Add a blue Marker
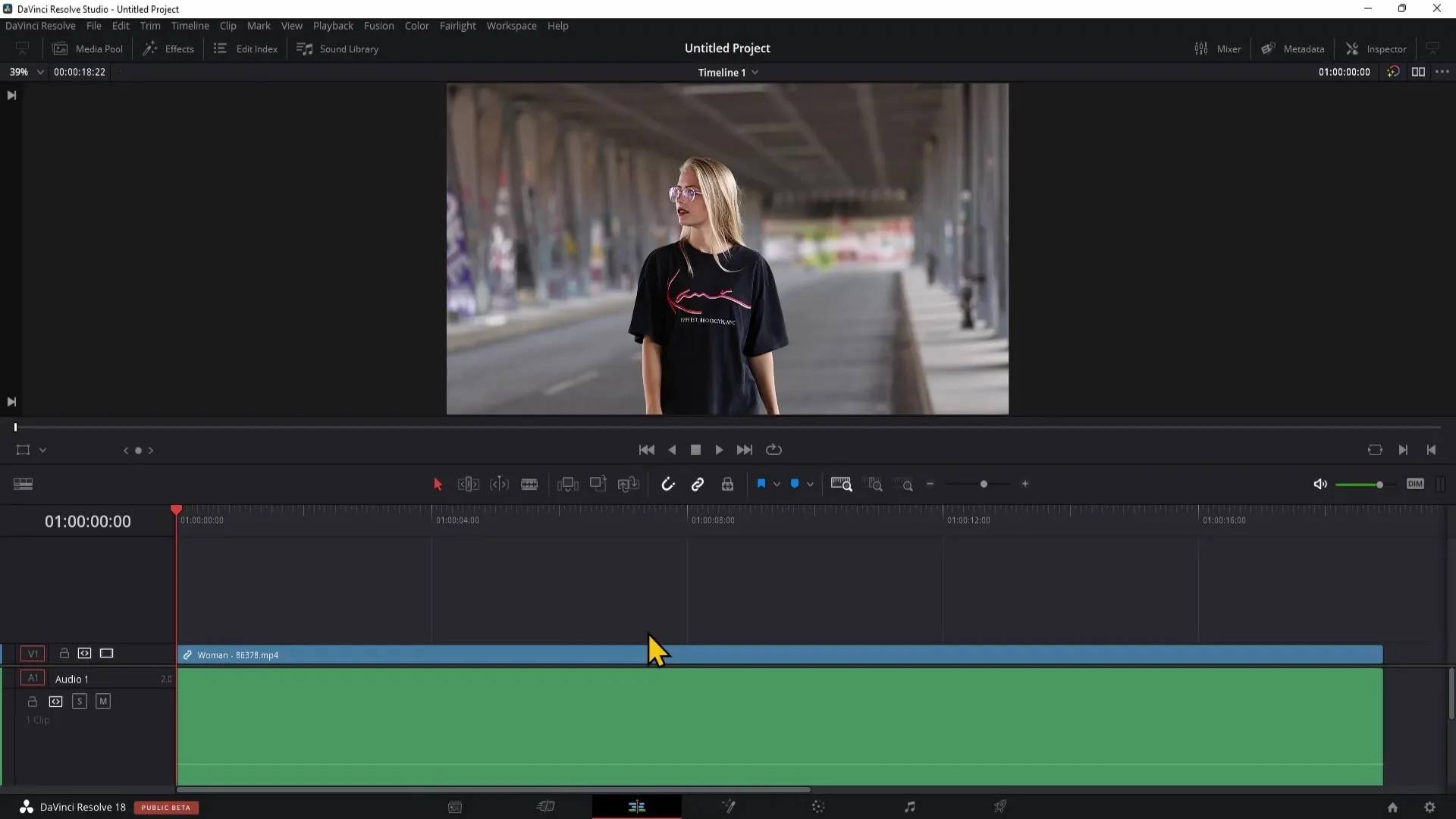Viewport: 1456px width, 819px height. [795, 484]
